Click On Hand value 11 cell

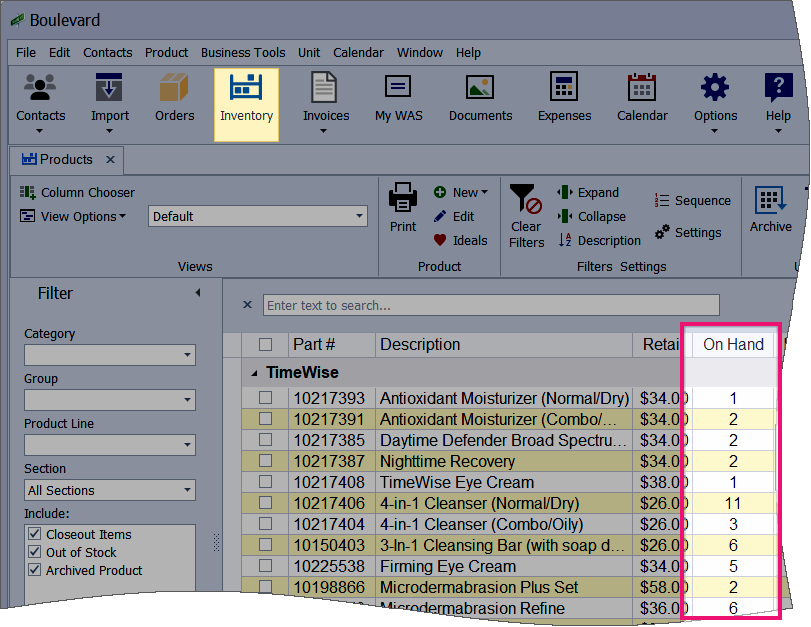[733, 503]
